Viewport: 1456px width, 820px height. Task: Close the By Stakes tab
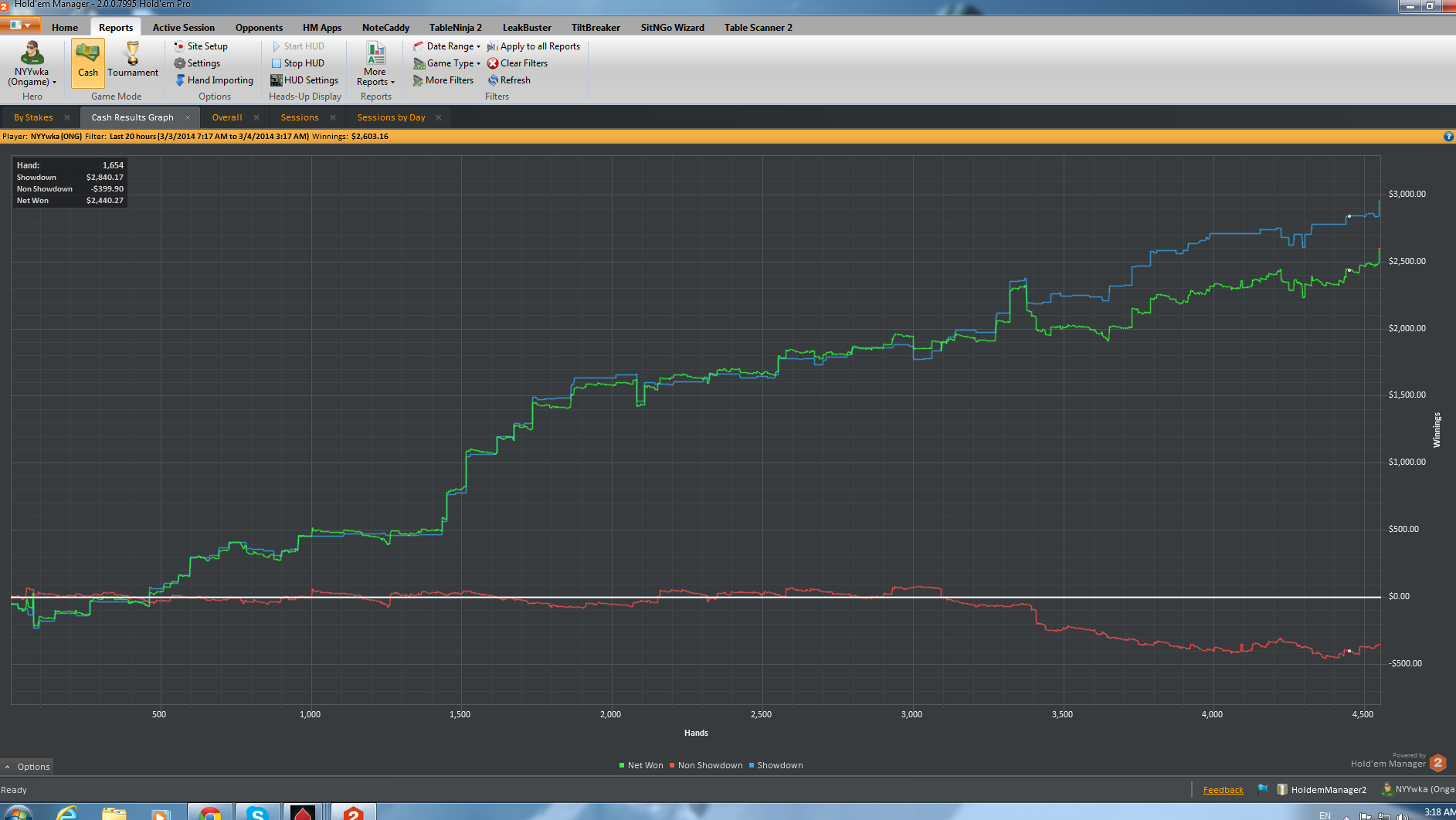67,117
